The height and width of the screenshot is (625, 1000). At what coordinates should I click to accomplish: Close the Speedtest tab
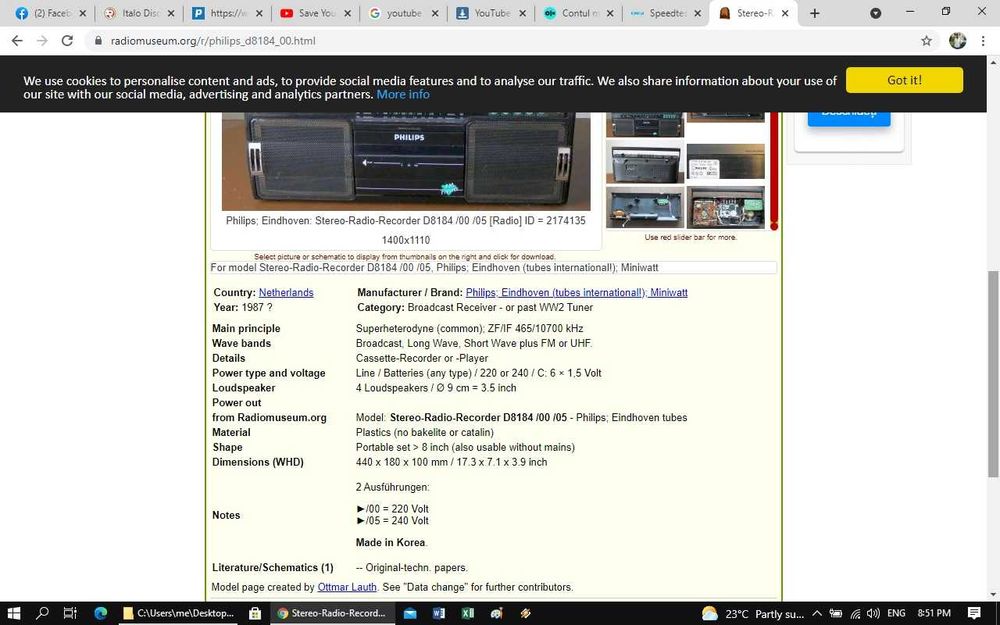click(x=697, y=13)
